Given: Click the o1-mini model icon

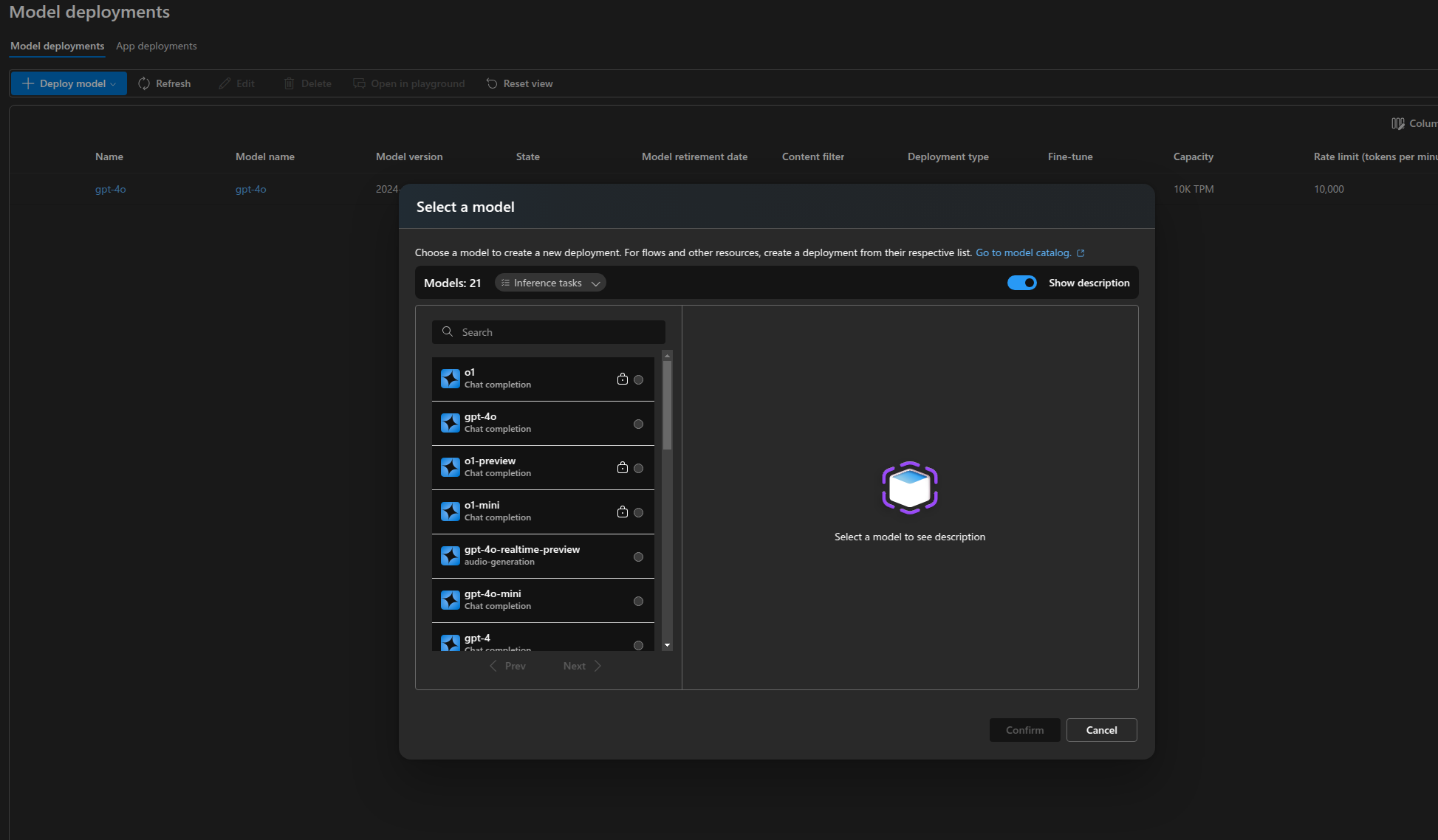Looking at the screenshot, I should pos(451,512).
